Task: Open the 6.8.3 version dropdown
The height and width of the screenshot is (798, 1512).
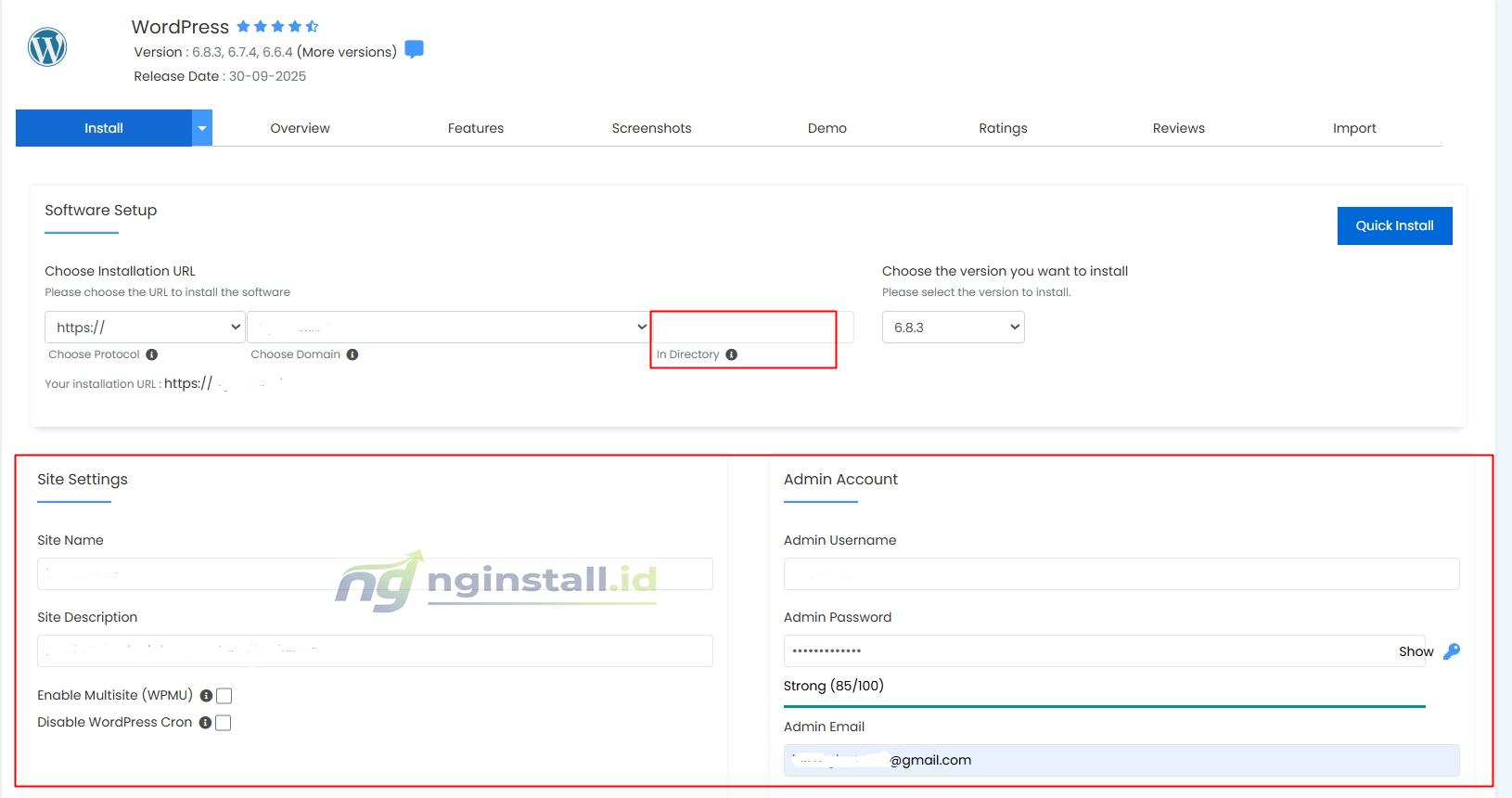Action: (x=954, y=327)
